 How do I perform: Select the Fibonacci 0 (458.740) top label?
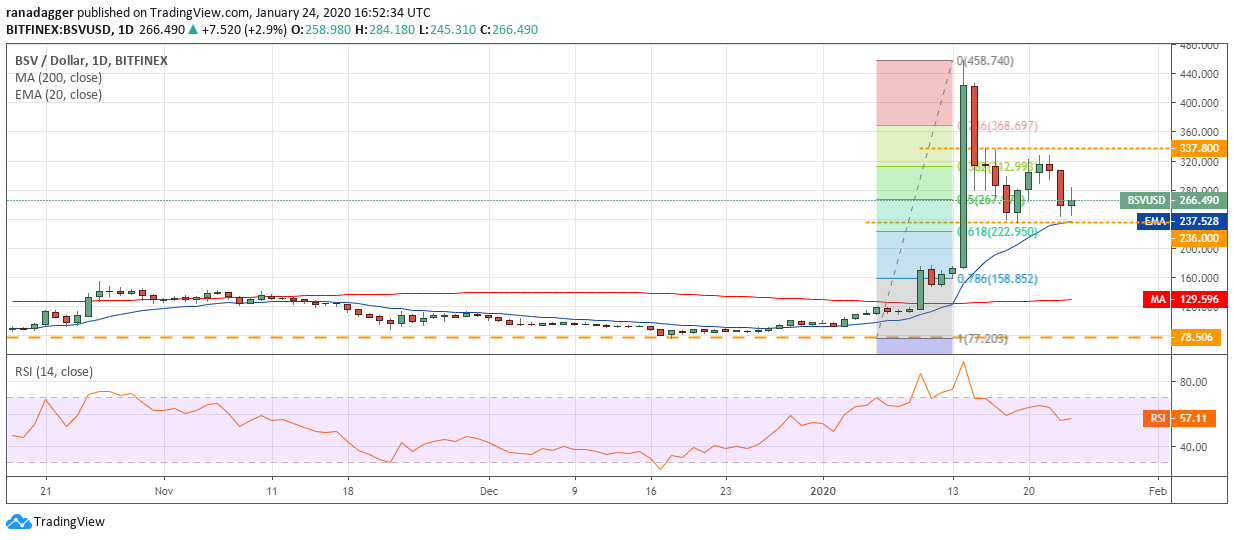pyautogui.click(x=984, y=61)
